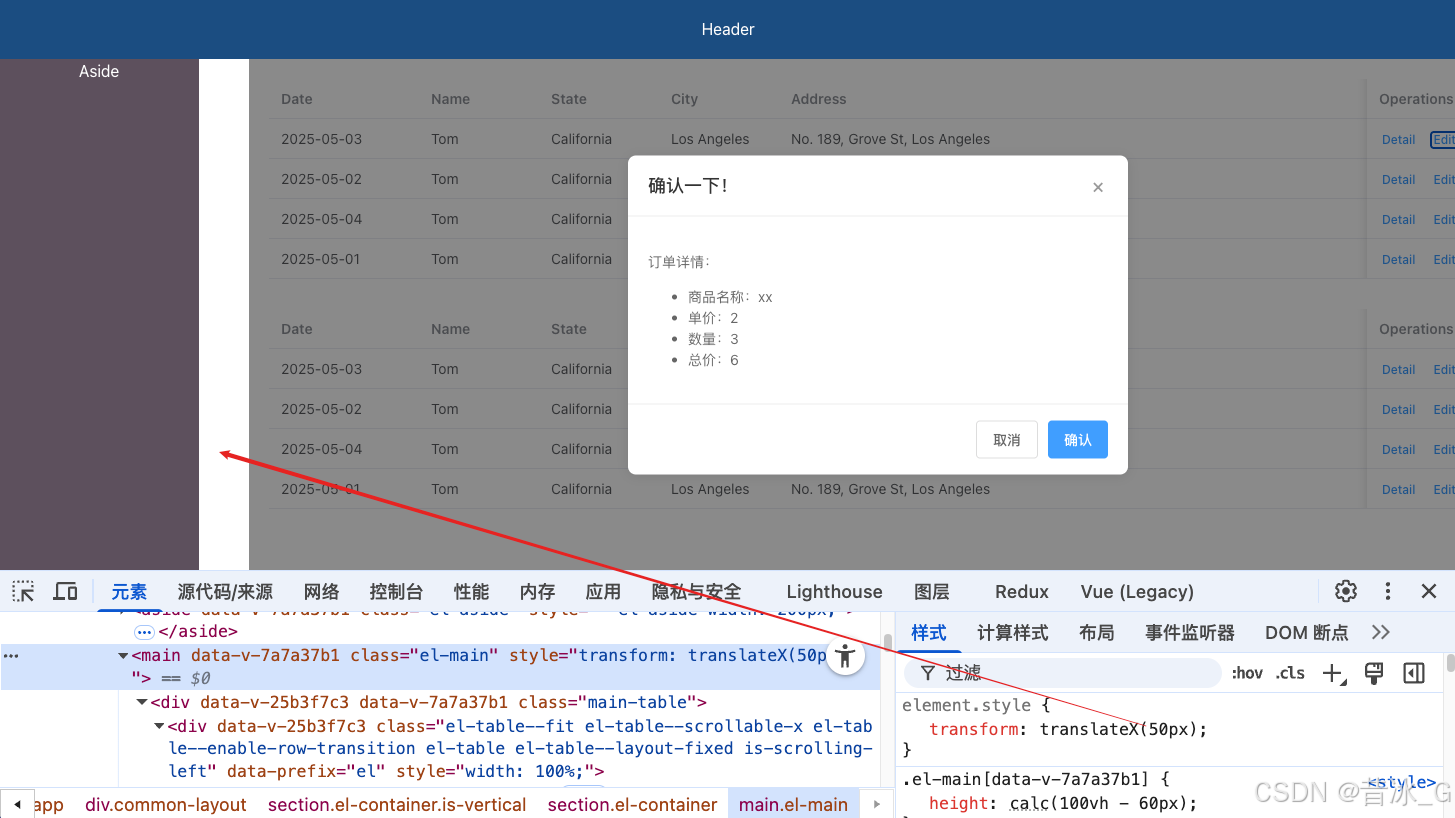Image resolution: width=1455 pixels, height=818 pixels.
Task: Click the Detail link in upper table's 2025-05-03 row
Action: 1398,140
